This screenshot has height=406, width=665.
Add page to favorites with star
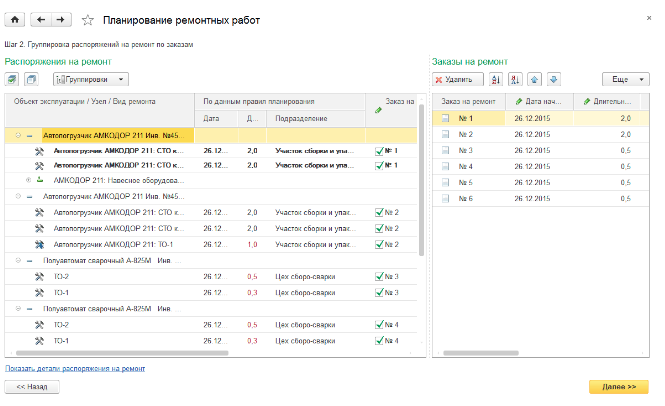tap(88, 20)
